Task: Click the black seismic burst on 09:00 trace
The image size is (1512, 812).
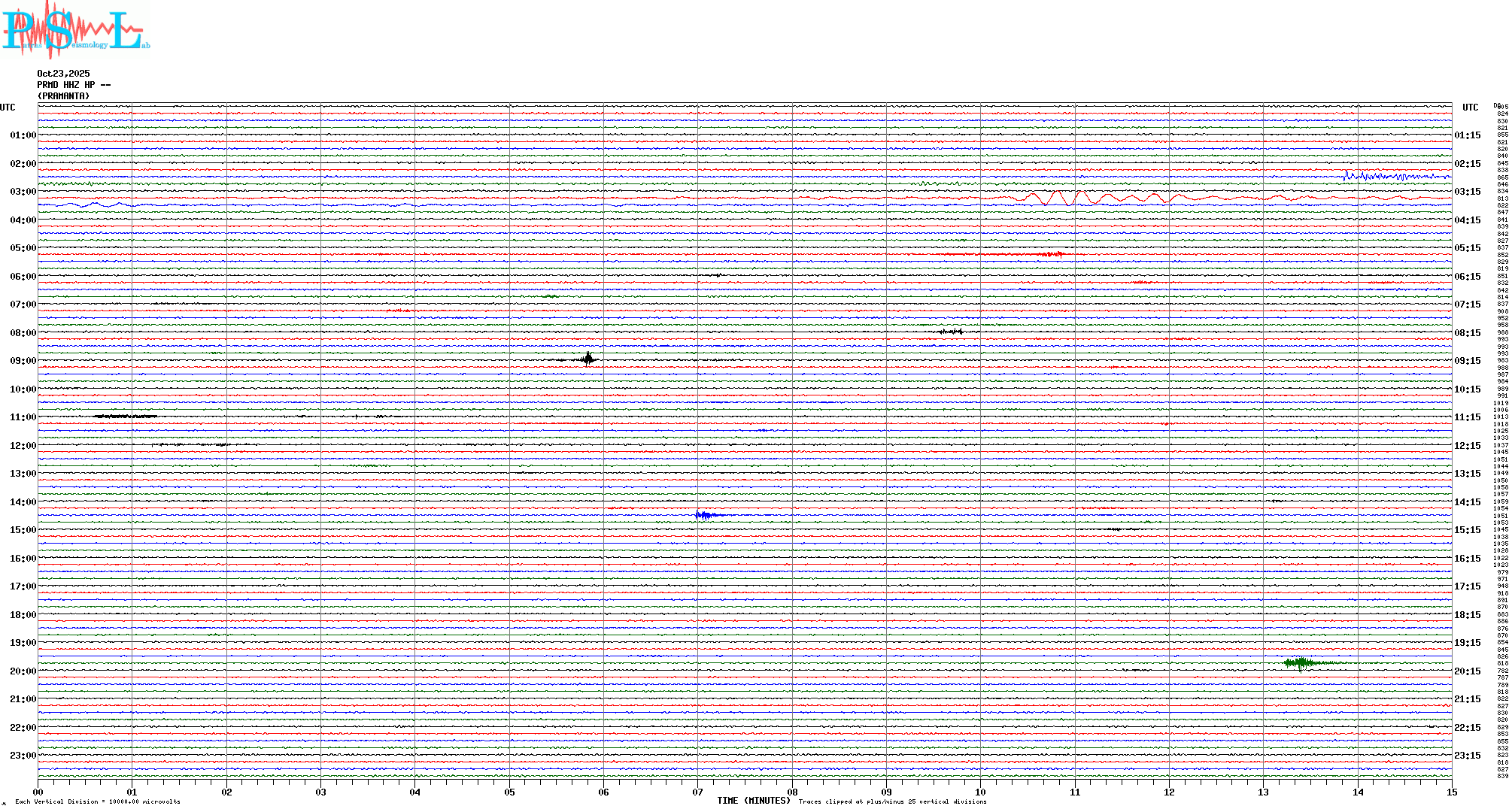Action: coord(588,359)
